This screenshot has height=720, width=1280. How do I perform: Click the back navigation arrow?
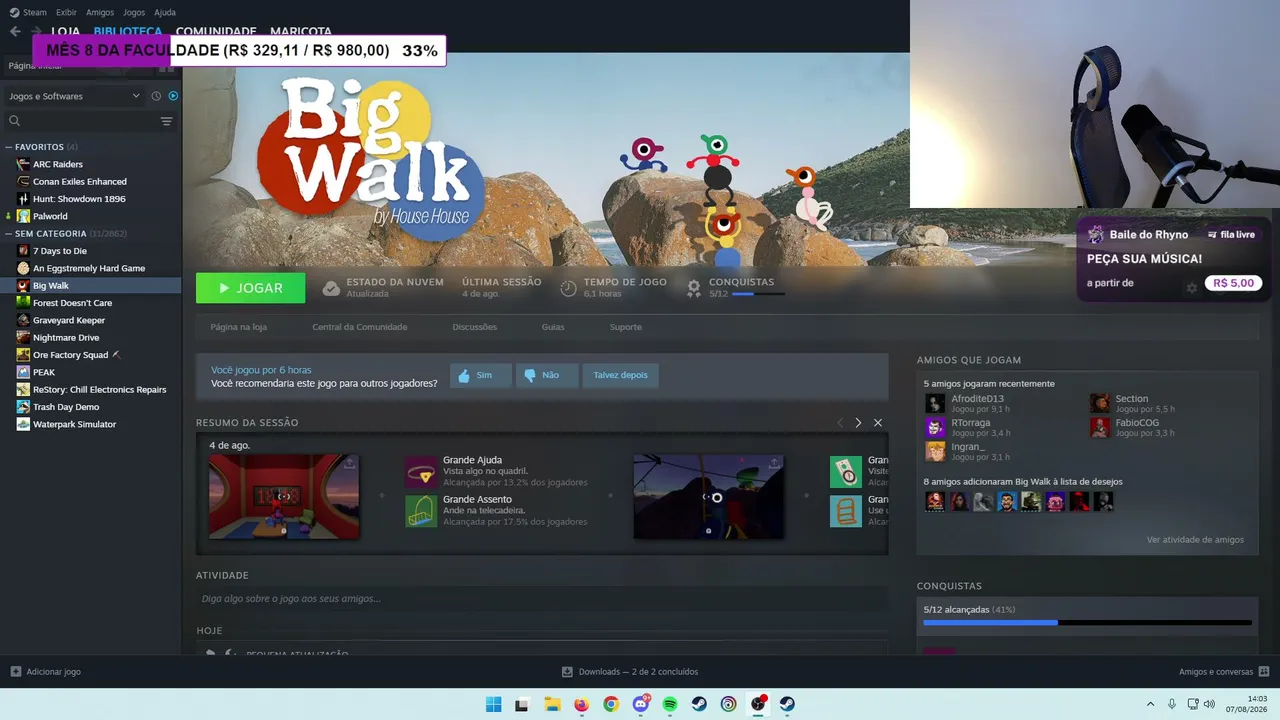click(x=15, y=31)
